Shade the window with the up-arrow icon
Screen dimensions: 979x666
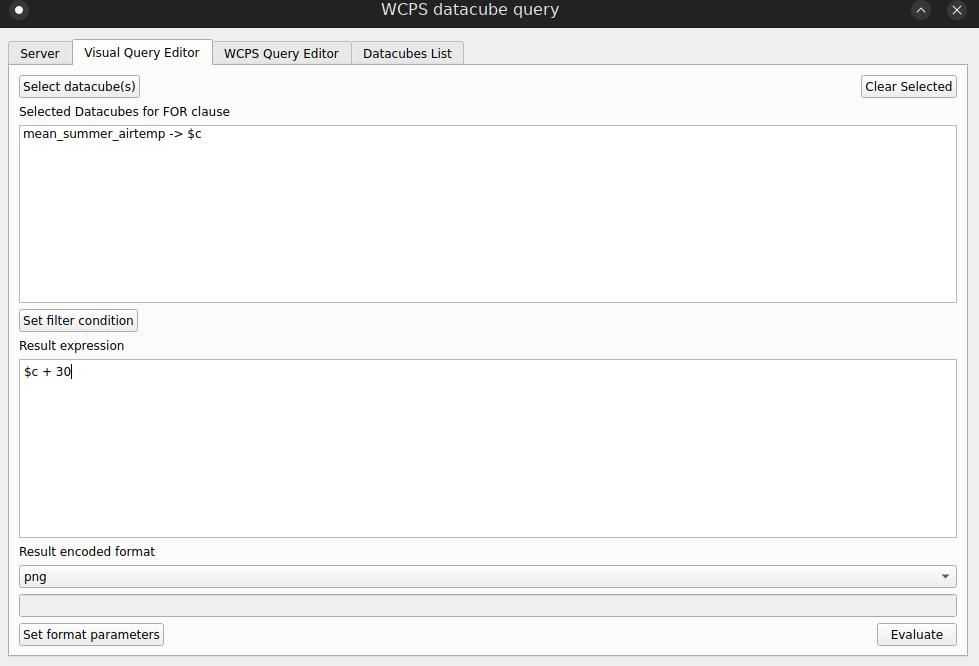tap(921, 10)
